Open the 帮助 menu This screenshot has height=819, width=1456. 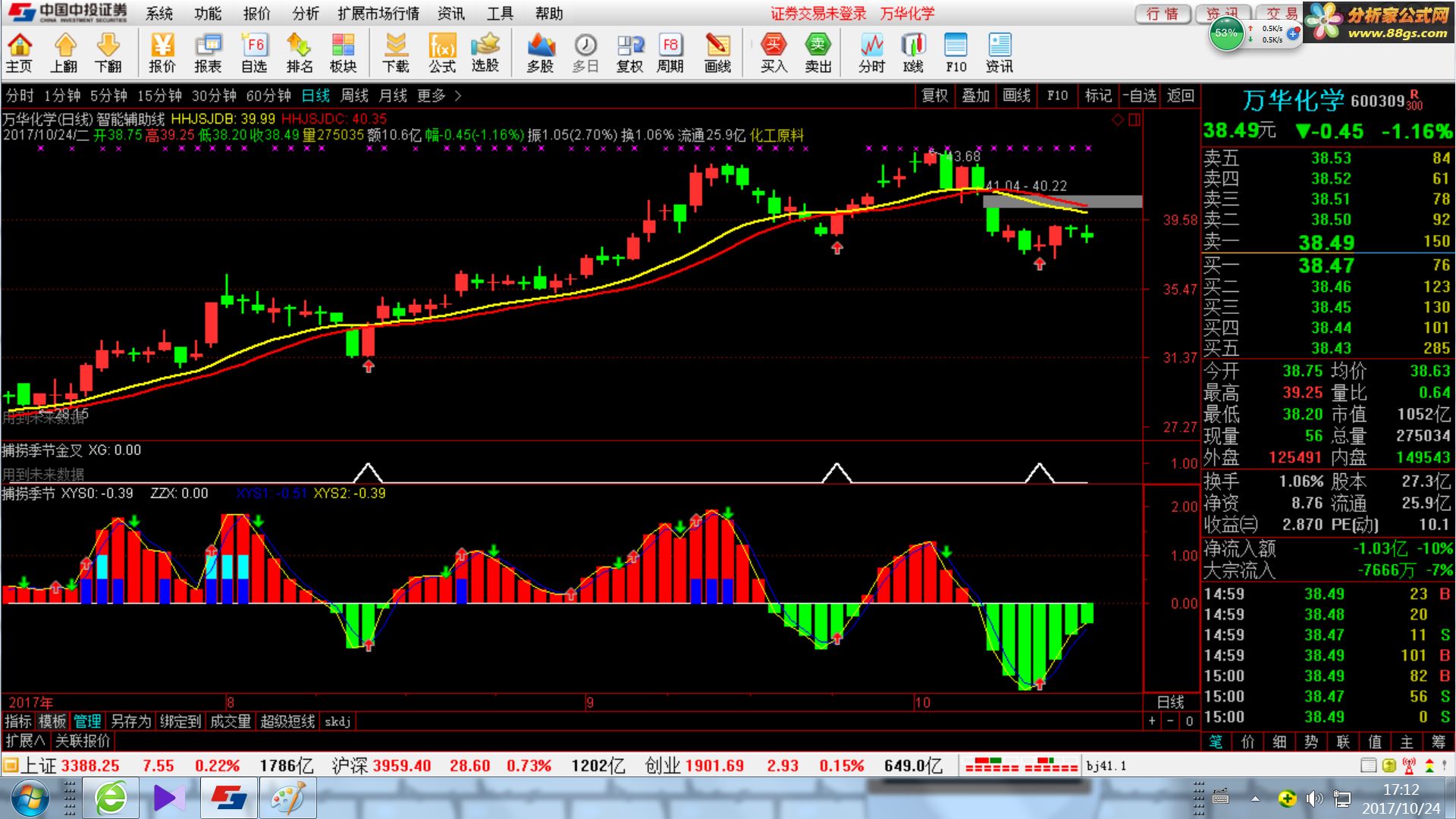click(x=549, y=14)
